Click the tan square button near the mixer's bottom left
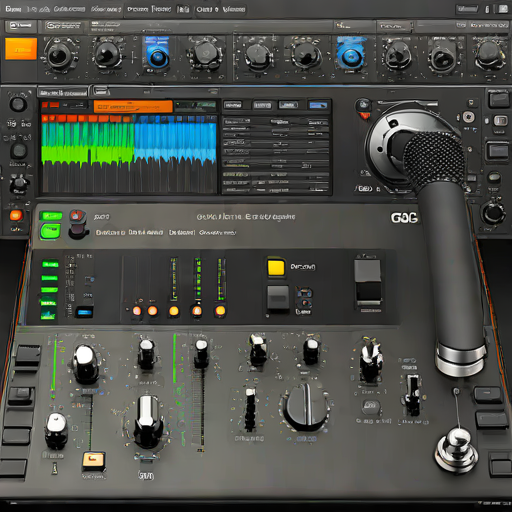Viewport: 512px width, 512px height. pos(94,461)
